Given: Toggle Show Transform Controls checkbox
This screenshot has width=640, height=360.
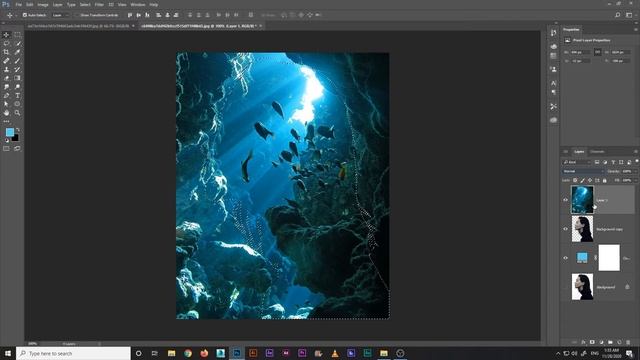Looking at the screenshot, I should click(x=77, y=15).
